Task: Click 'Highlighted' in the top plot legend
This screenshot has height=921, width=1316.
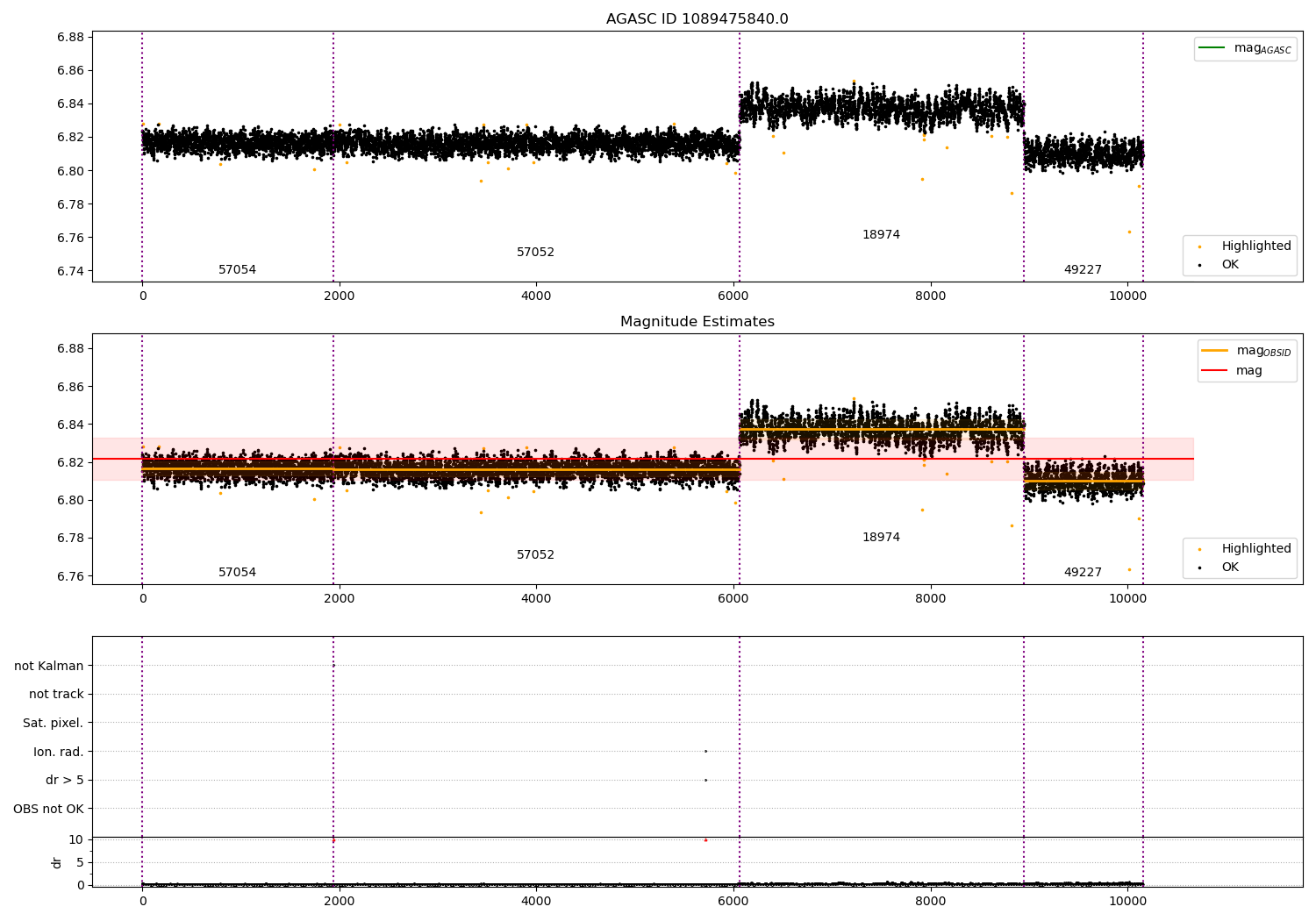Action: [1256, 246]
